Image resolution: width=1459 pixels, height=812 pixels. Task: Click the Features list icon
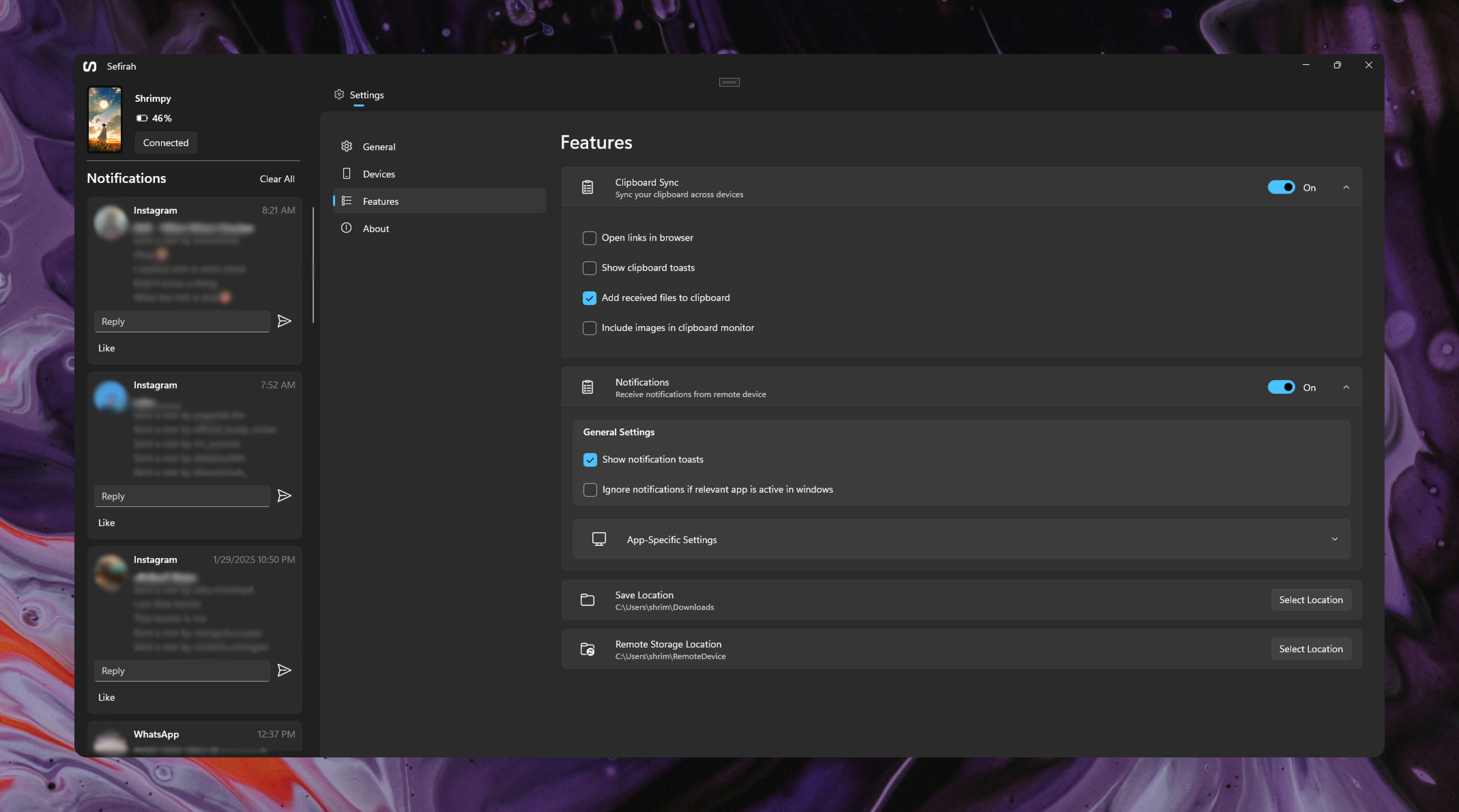(x=347, y=201)
